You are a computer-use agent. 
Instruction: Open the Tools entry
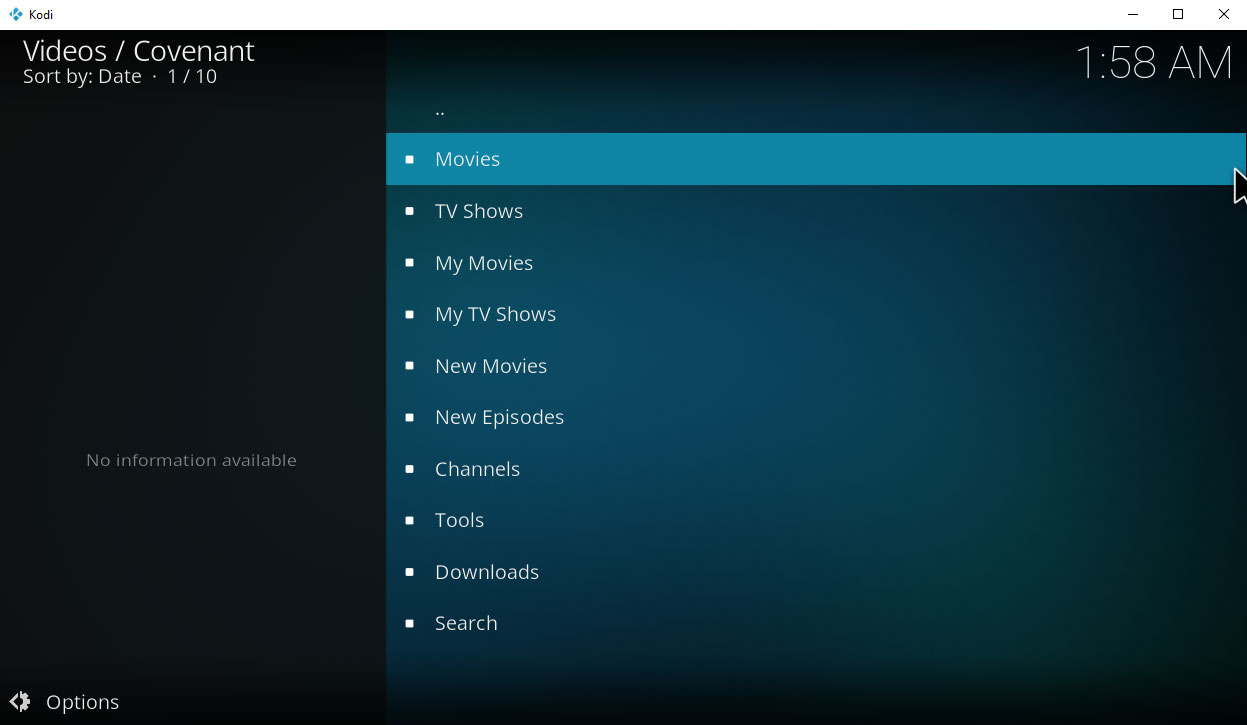[x=816, y=520]
